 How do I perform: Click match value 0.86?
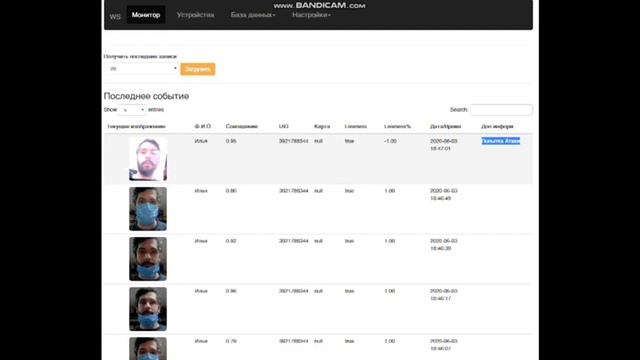click(x=231, y=191)
